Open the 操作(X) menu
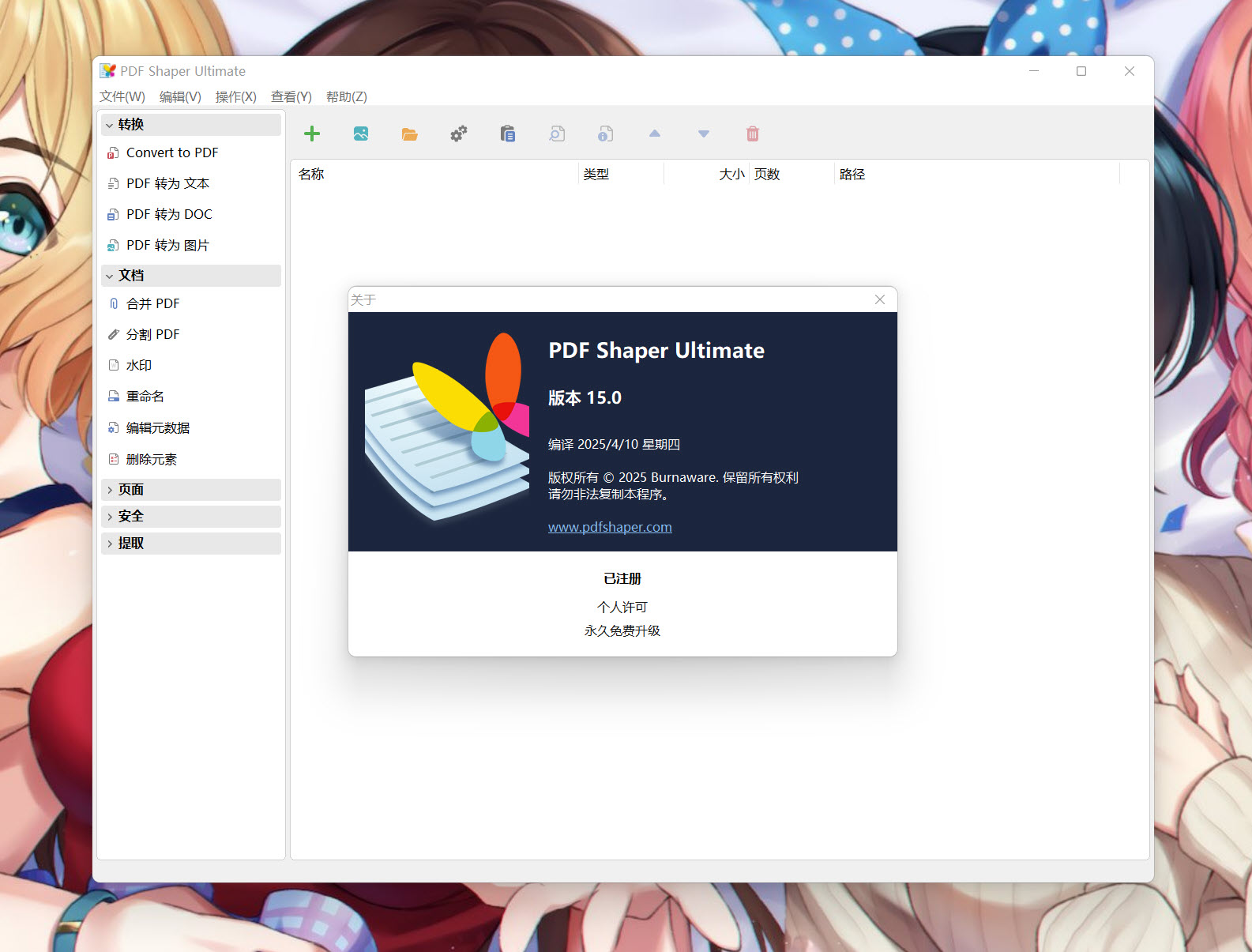Image resolution: width=1252 pixels, height=952 pixels. [236, 96]
